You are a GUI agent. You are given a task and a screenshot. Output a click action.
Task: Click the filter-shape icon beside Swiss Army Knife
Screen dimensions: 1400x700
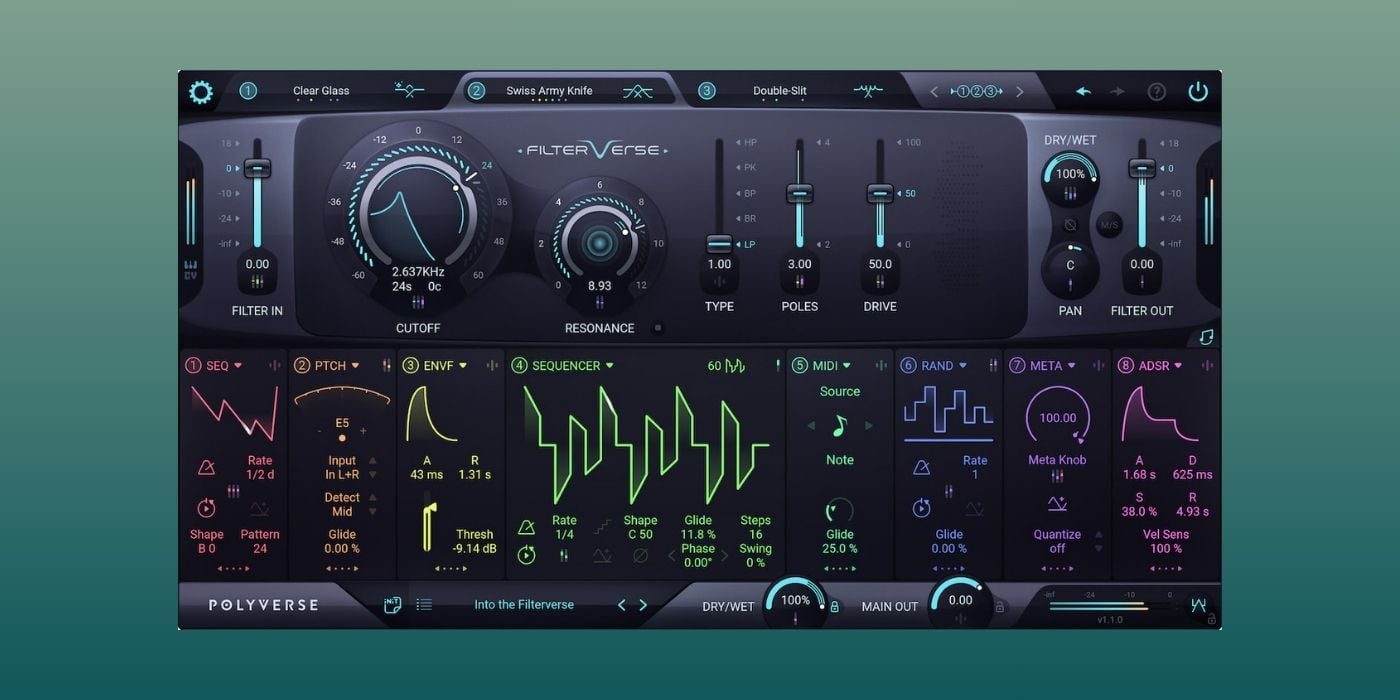[x=638, y=92]
